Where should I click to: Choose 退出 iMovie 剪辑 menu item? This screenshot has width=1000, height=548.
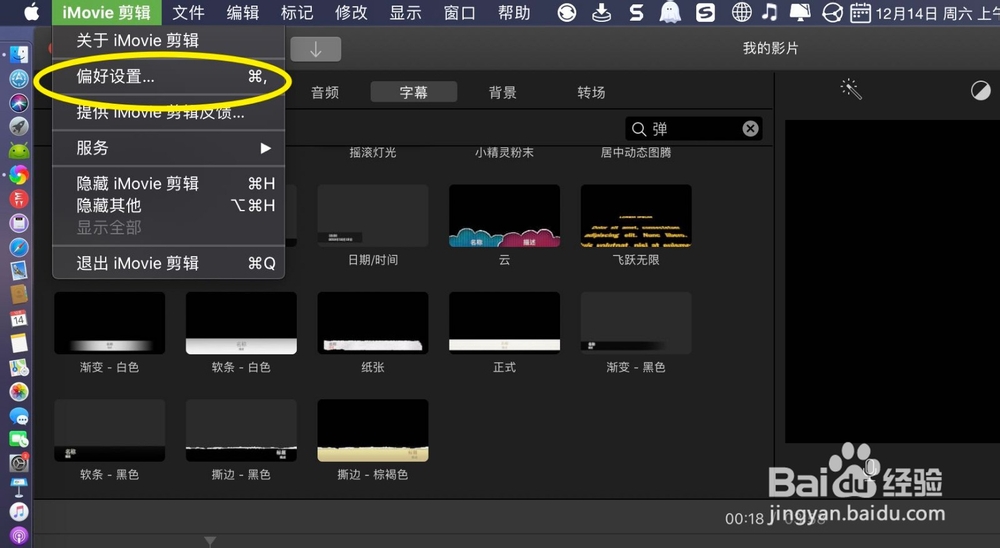168,263
